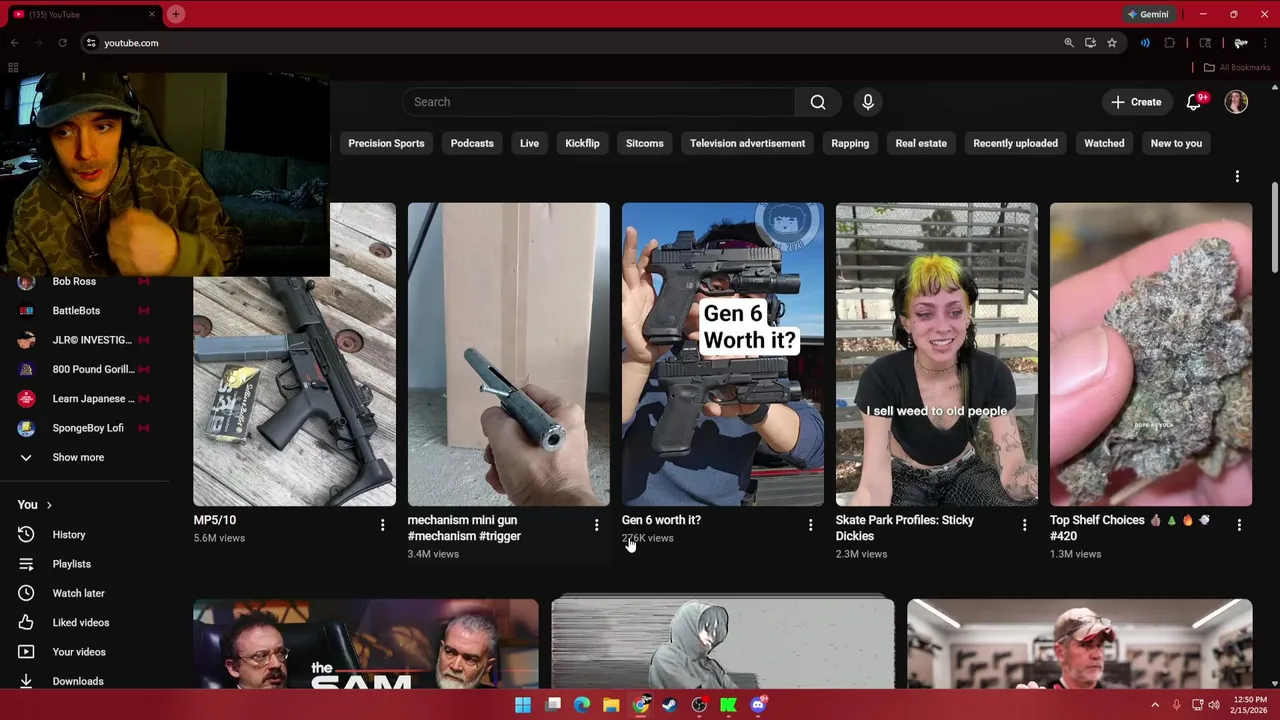Filter by Recently uploaded chip
1280x720 pixels.
(1015, 143)
